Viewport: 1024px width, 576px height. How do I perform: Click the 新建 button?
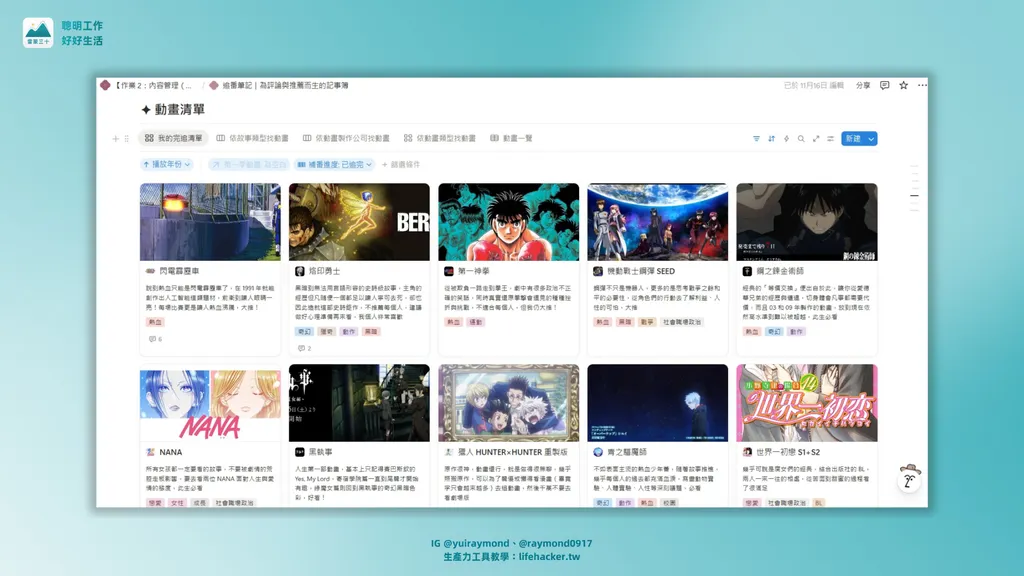852,139
